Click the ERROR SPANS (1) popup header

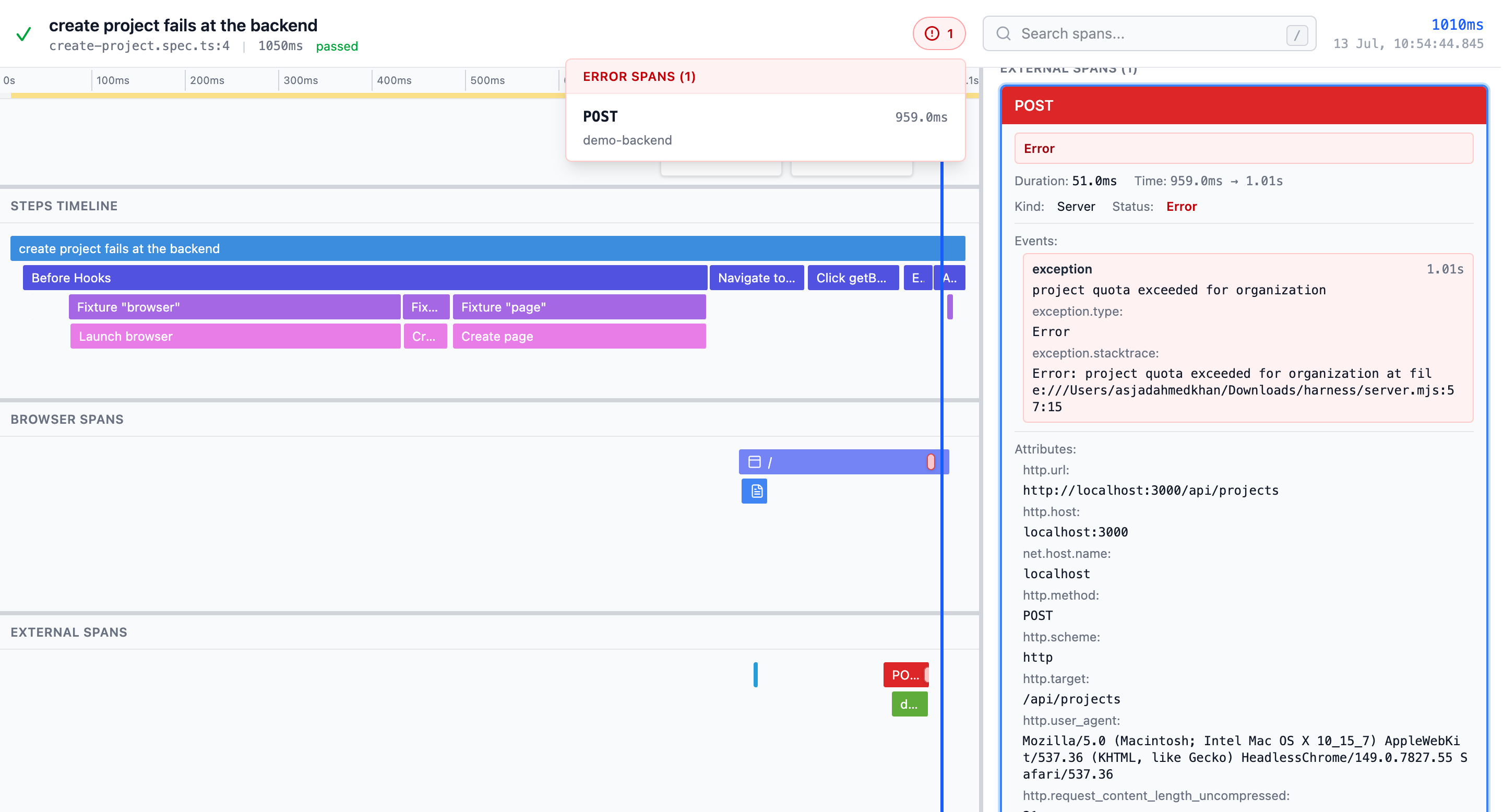pos(765,76)
